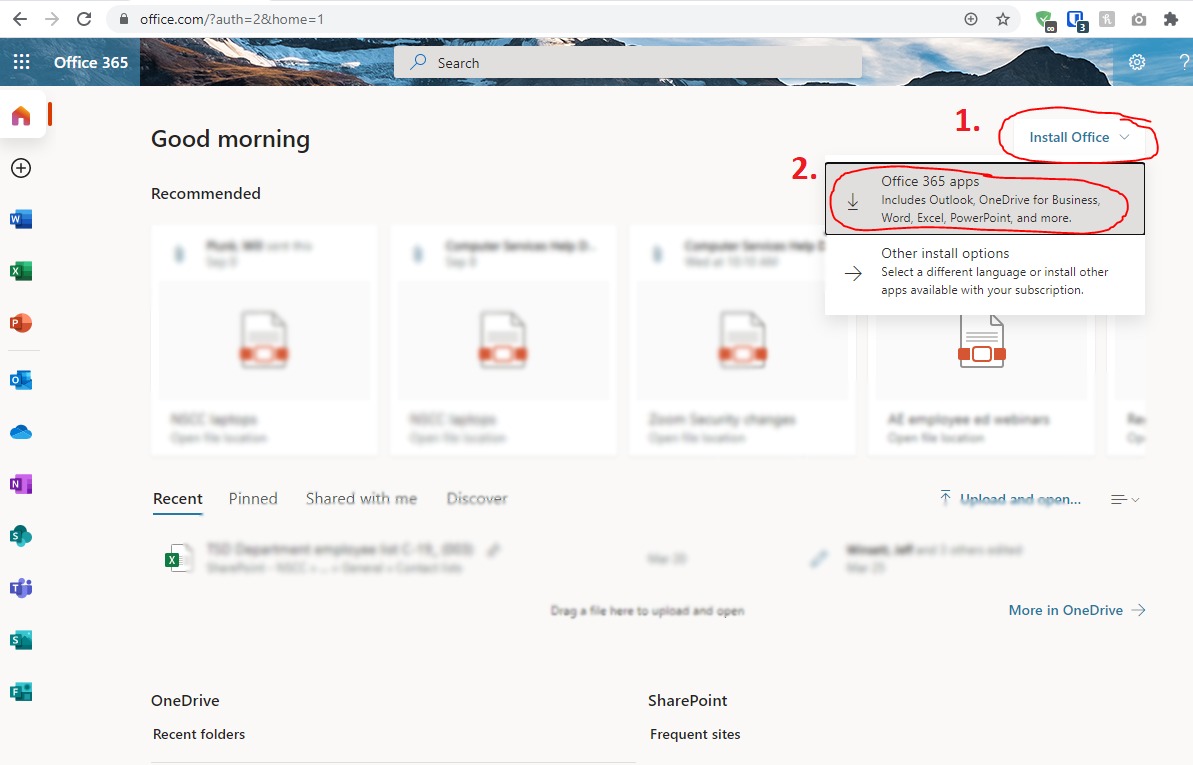This screenshot has width=1193, height=765.
Task: Click the SharePoint section heading
Action: (x=688, y=700)
